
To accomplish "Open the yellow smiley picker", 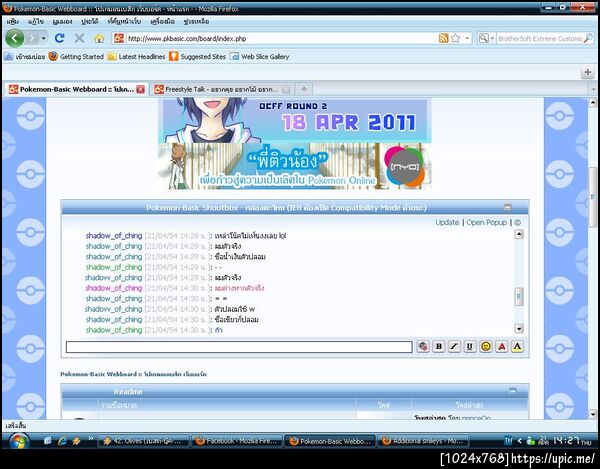I will point(486,347).
